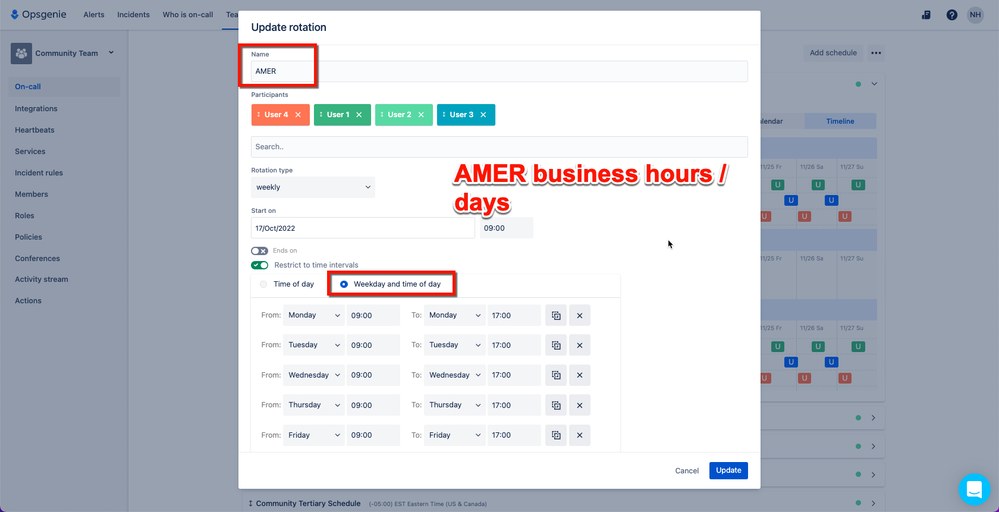Click the Start on 09:00 time field
The width and height of the screenshot is (999, 512).
(x=507, y=228)
